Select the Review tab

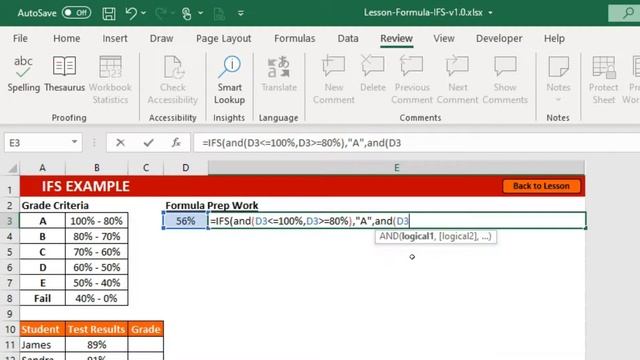click(x=396, y=38)
